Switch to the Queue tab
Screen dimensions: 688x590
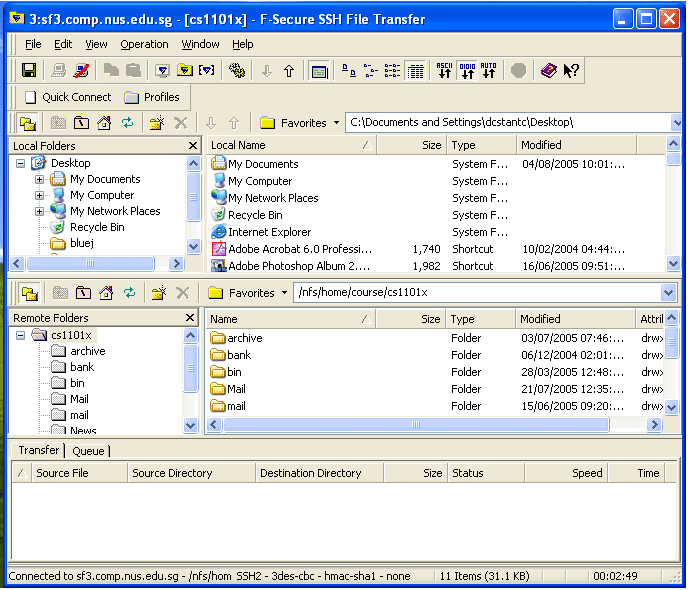[x=88, y=451]
